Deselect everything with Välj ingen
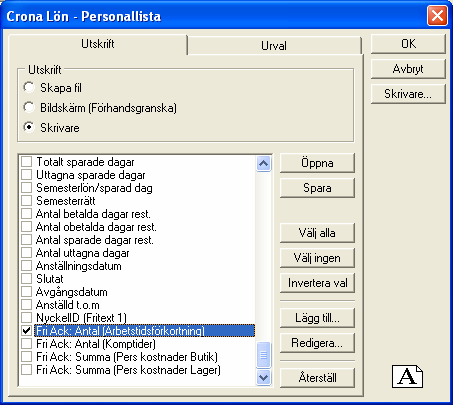 pyautogui.click(x=317, y=258)
